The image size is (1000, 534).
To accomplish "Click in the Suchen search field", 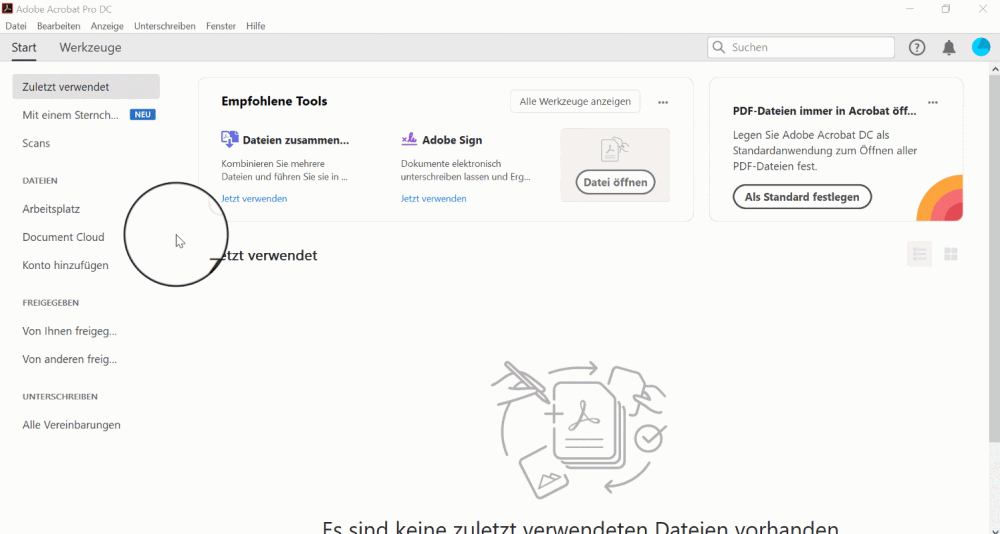I will [801, 47].
